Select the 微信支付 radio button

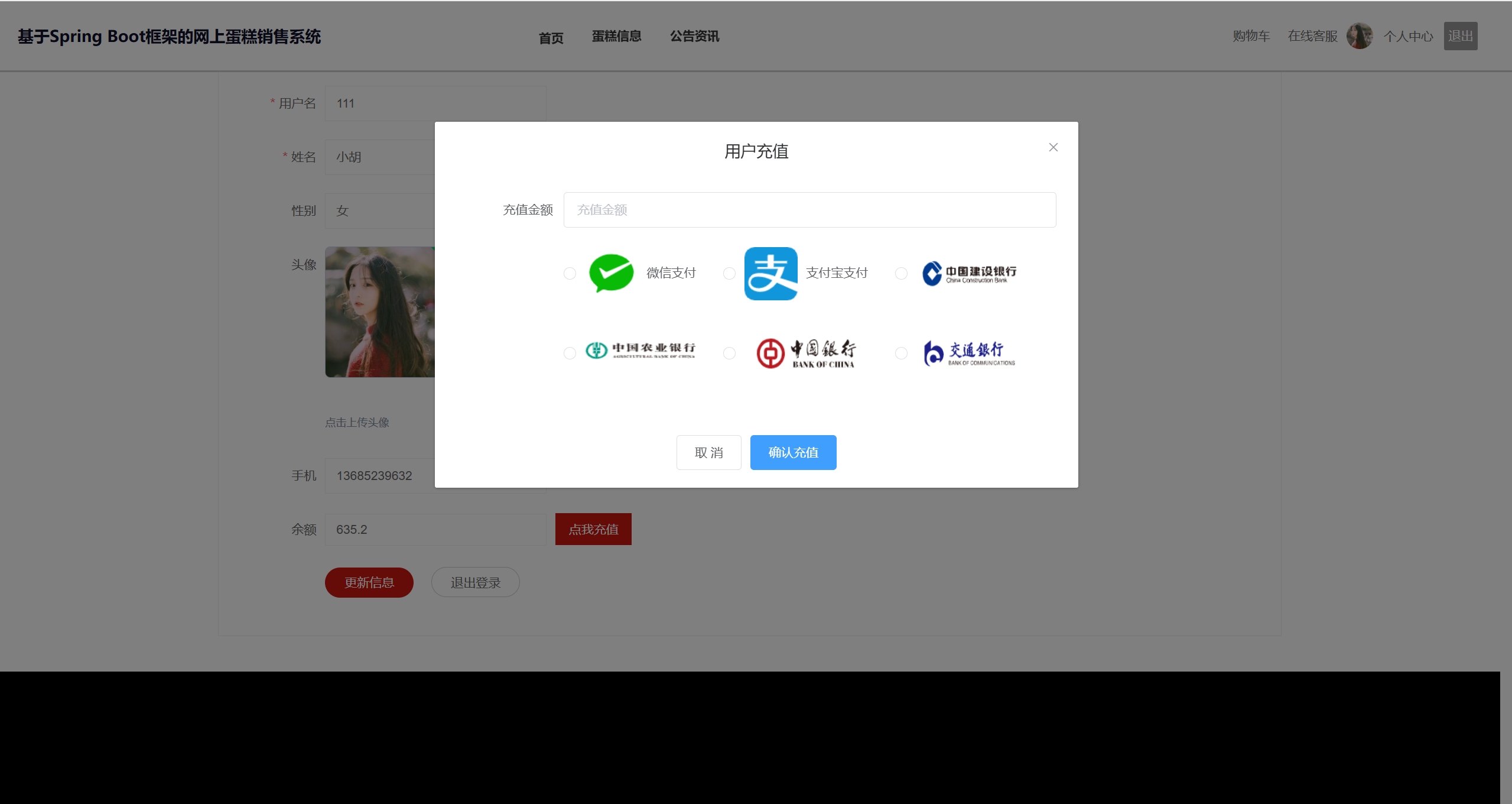[x=570, y=273]
